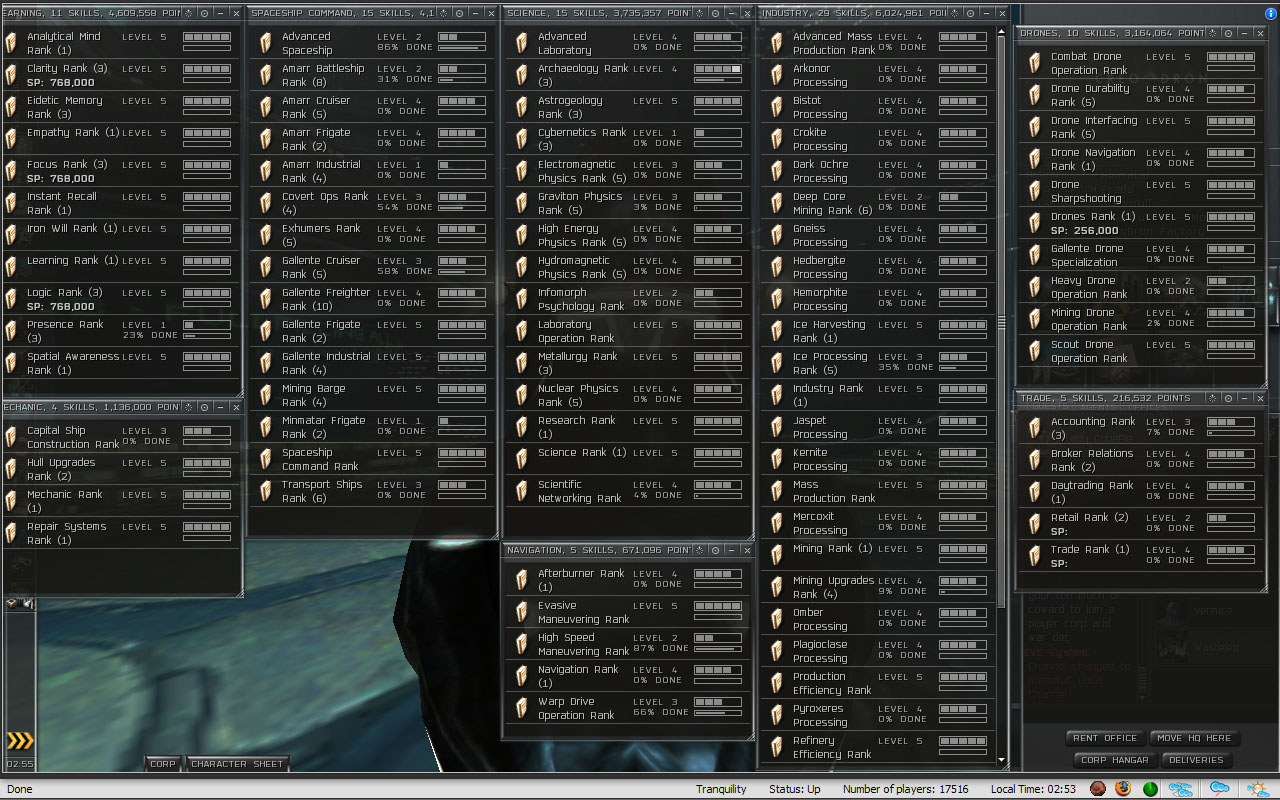Image resolution: width=1280 pixels, height=800 pixels.
Task: Select the Broker Relations Rank (2) skill
Action: click(x=1141, y=460)
